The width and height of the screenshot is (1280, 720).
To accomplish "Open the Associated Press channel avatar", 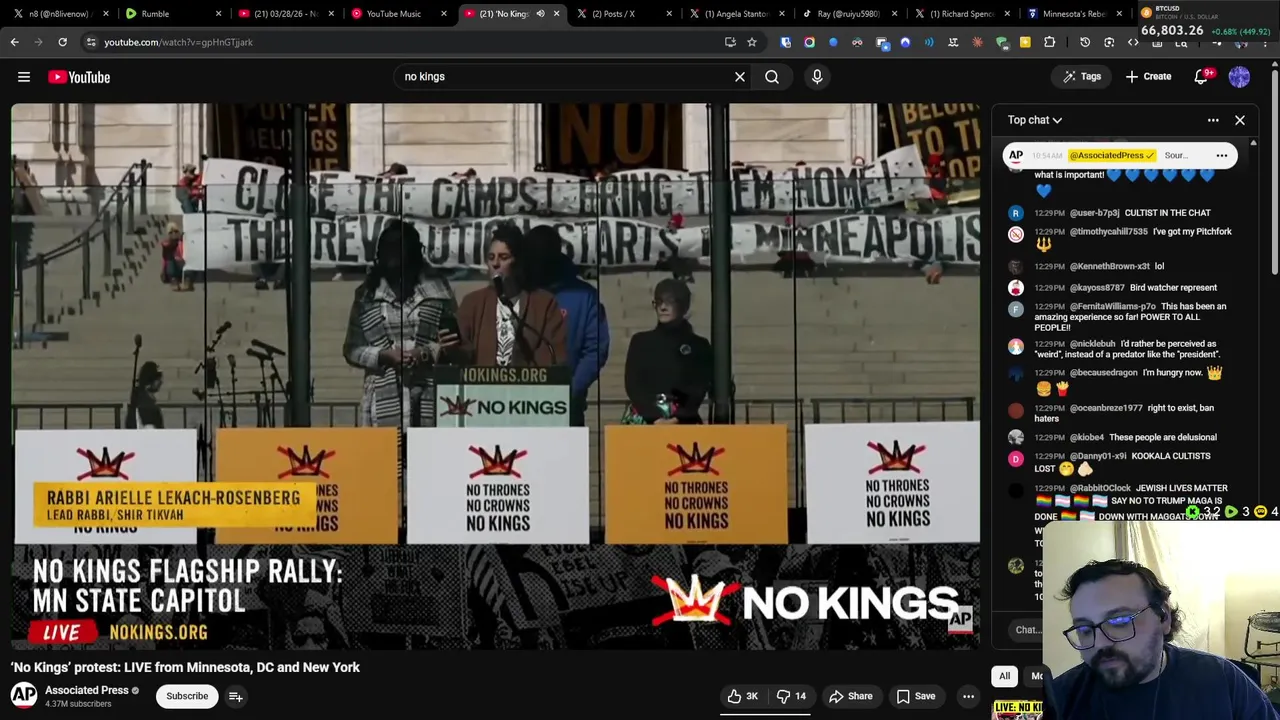I will tap(24, 695).
